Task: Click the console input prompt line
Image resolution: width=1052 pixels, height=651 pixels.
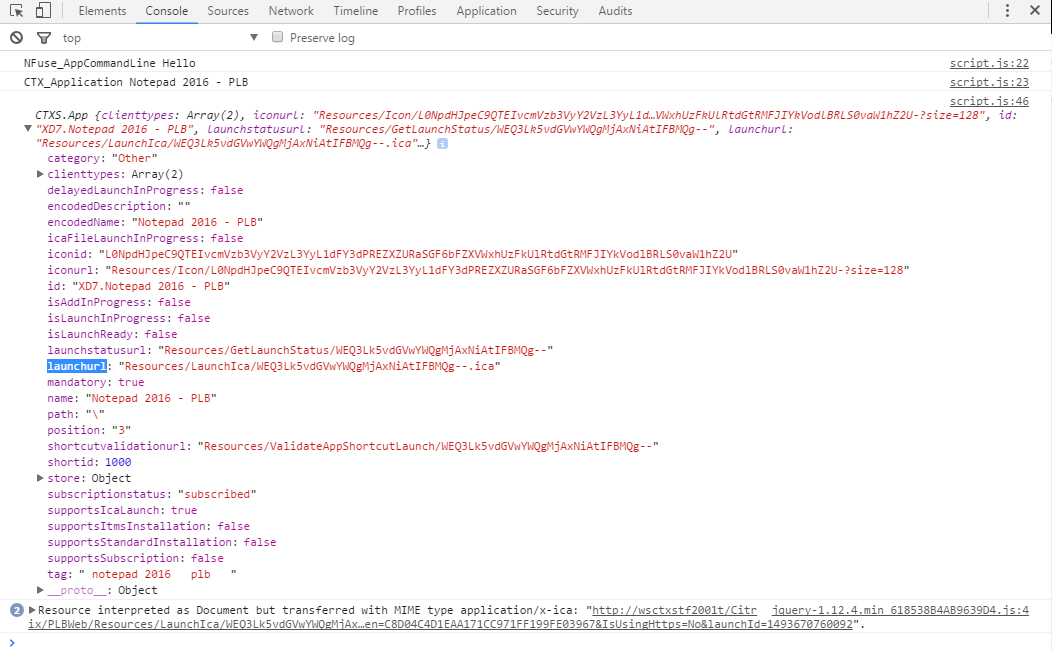Action: [x=500, y=642]
